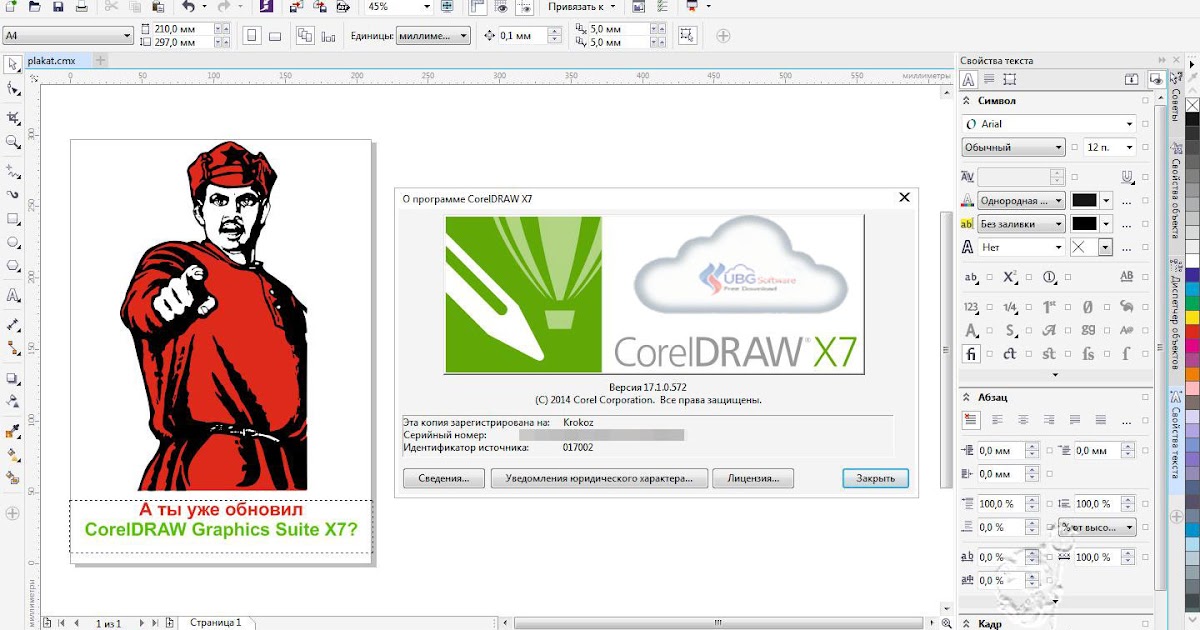
Task: Check the box next to Символ heading
Action: (x=1145, y=101)
